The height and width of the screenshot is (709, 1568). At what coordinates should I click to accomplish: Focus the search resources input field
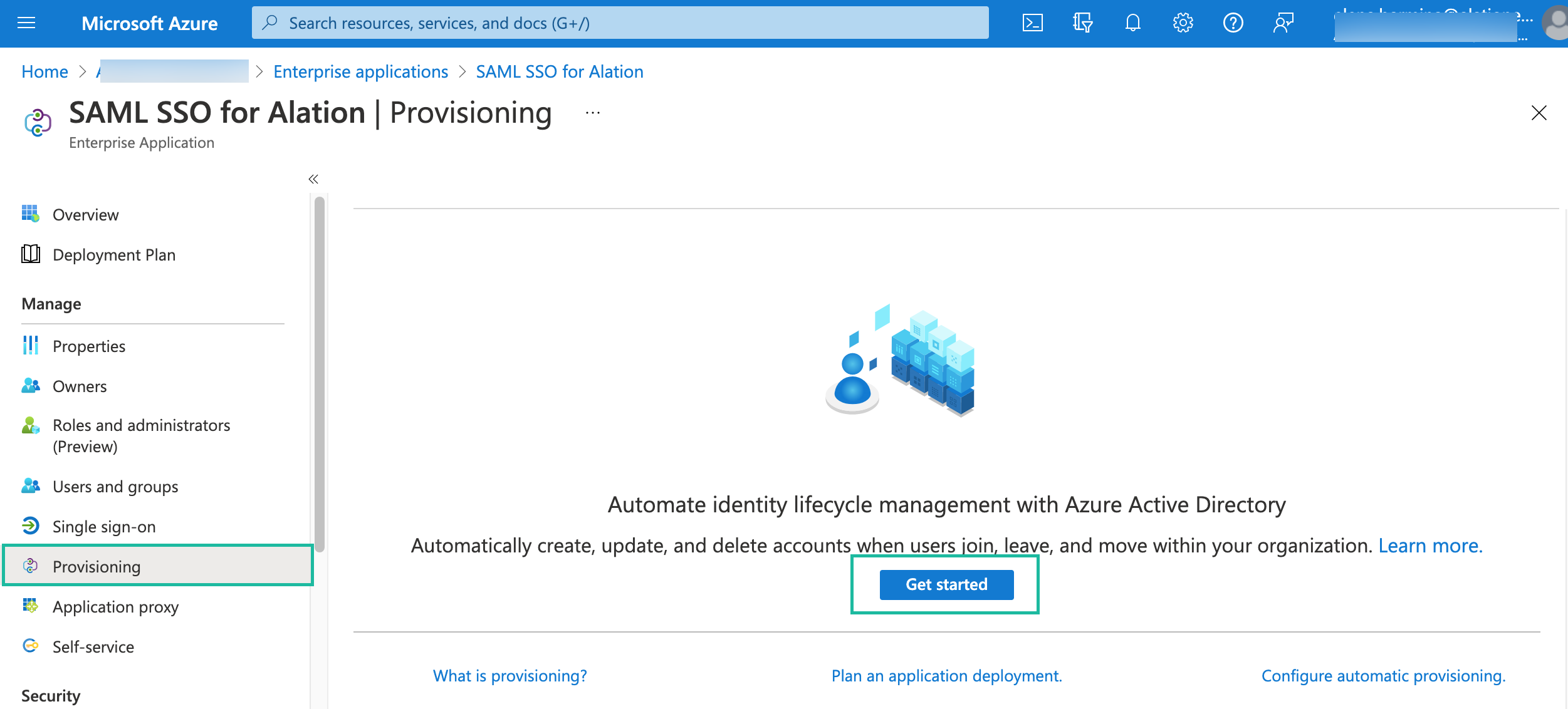click(x=620, y=23)
